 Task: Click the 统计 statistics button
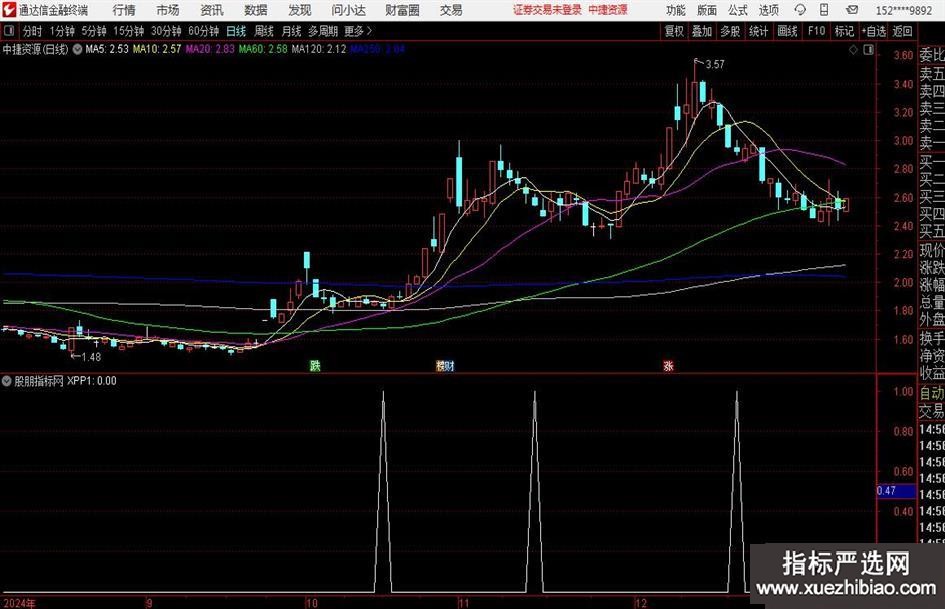point(758,31)
